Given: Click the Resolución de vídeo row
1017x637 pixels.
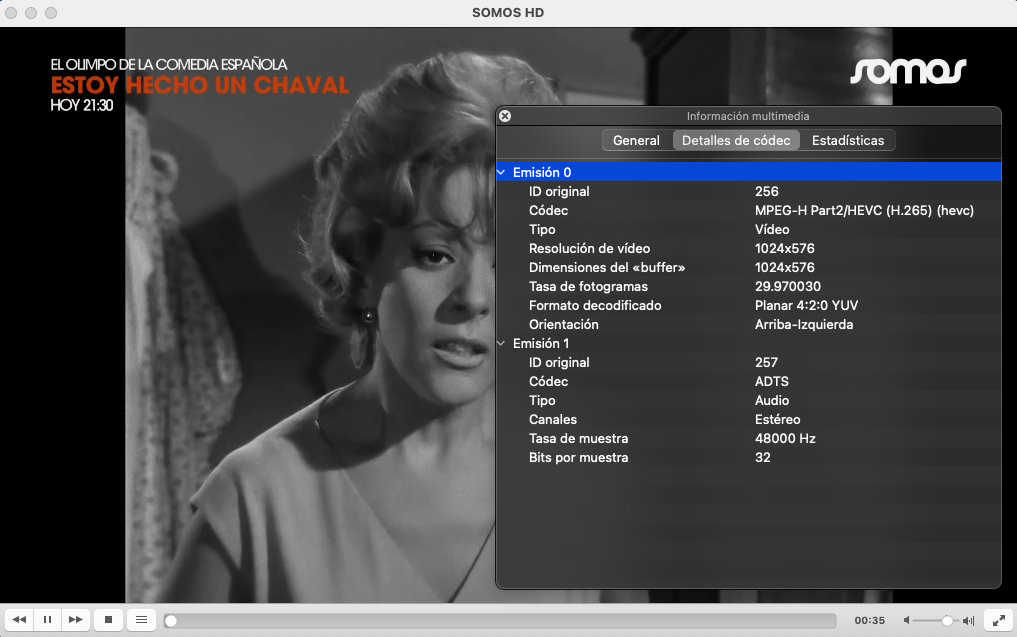Looking at the screenshot, I should coord(750,249).
